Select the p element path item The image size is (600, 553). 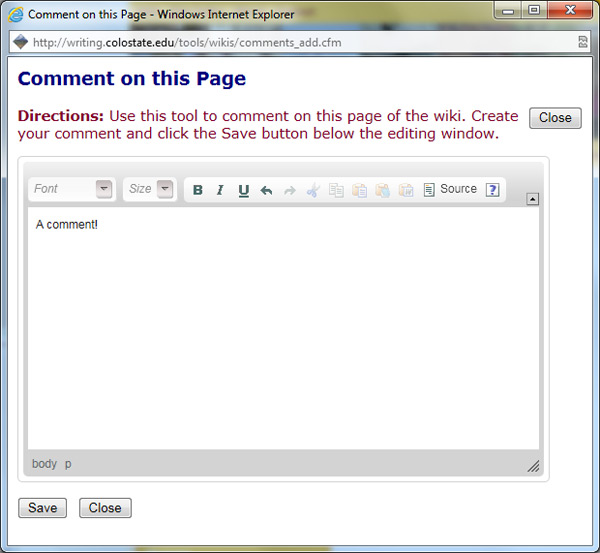coord(68,464)
